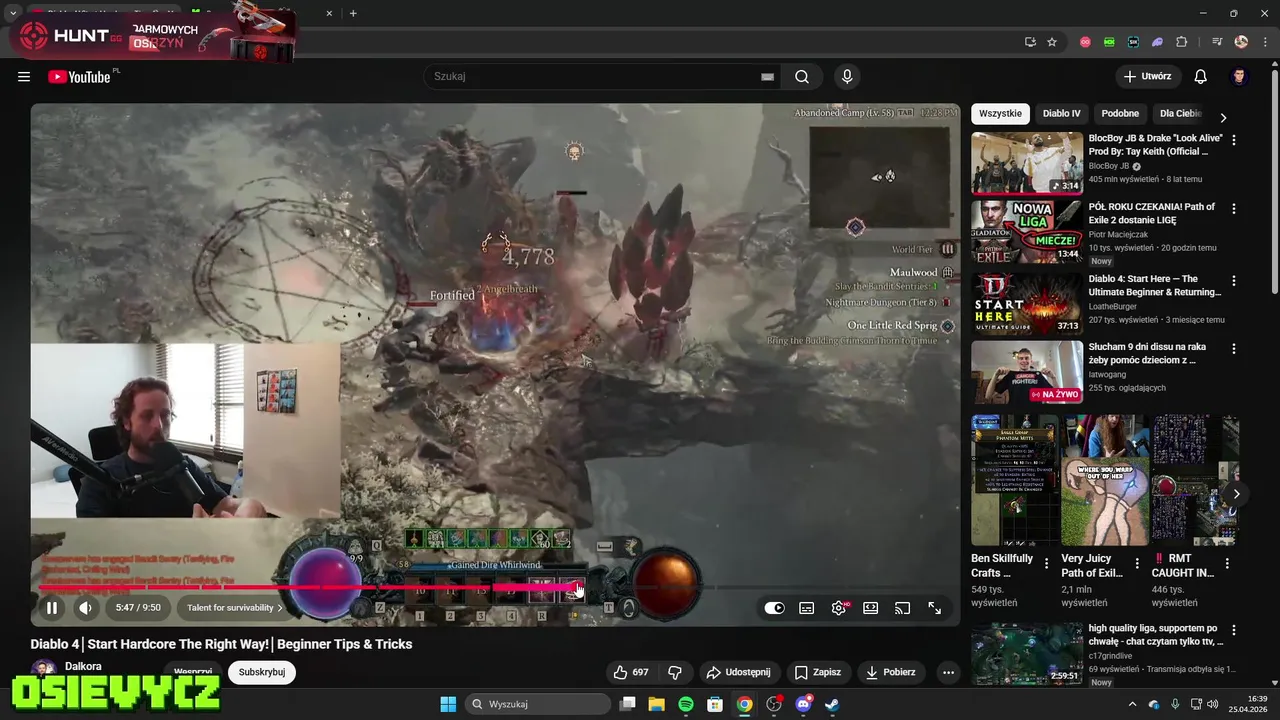Open Spotify from the taskbar

pyautogui.click(x=685, y=704)
